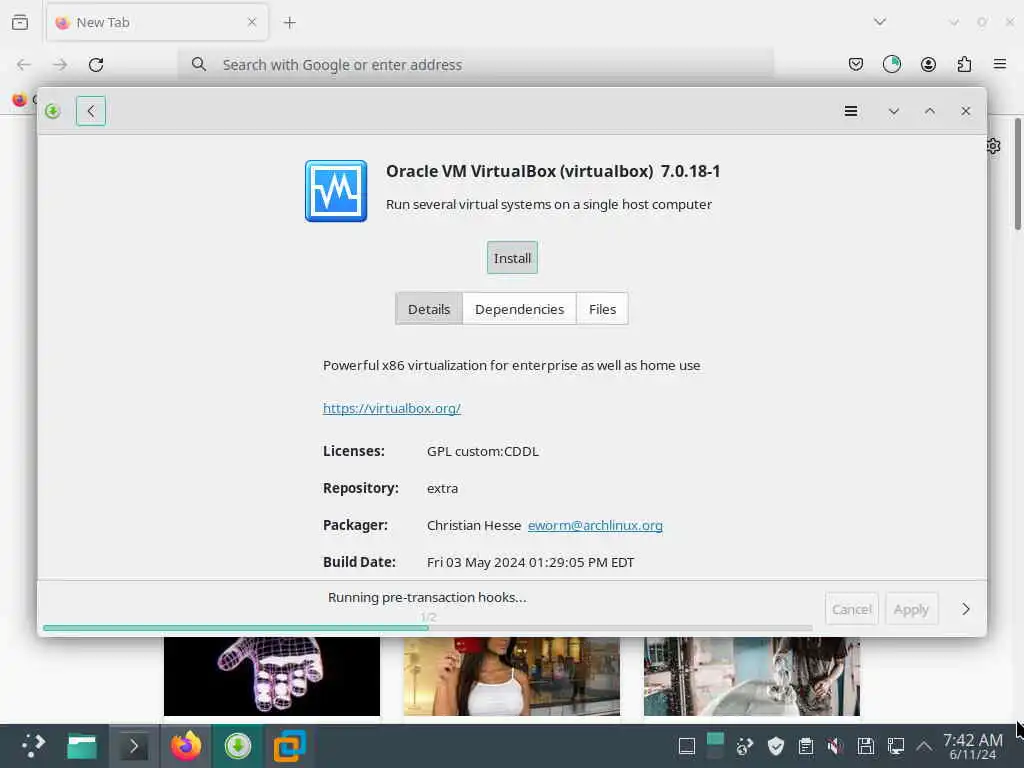Open the Pamac hamburger menu

tap(850, 111)
